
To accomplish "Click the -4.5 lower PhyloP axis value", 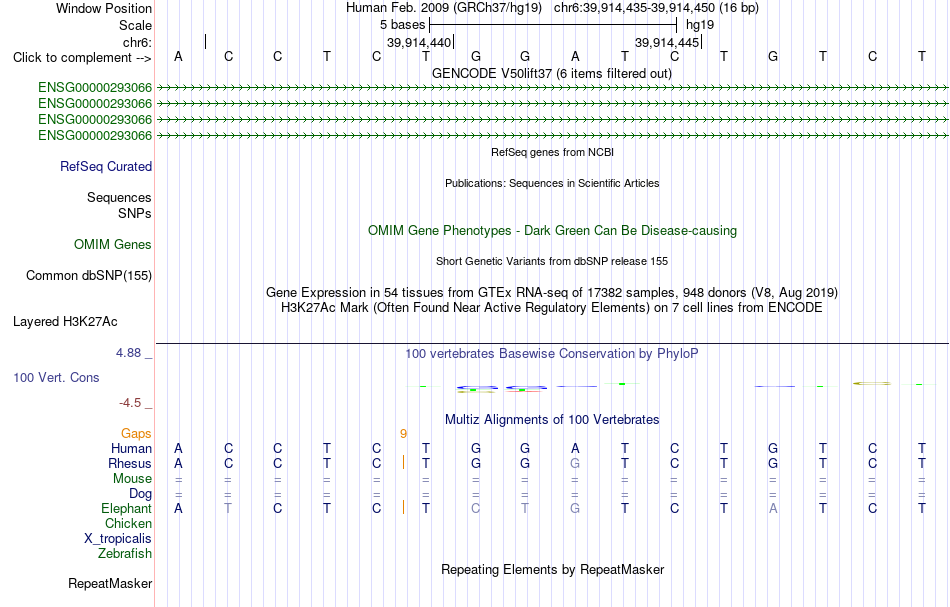I will point(130,403).
